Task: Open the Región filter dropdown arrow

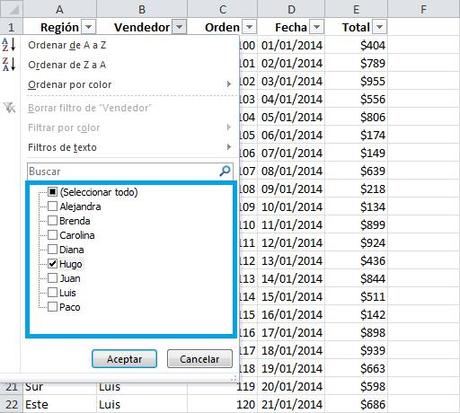Action: (89, 27)
